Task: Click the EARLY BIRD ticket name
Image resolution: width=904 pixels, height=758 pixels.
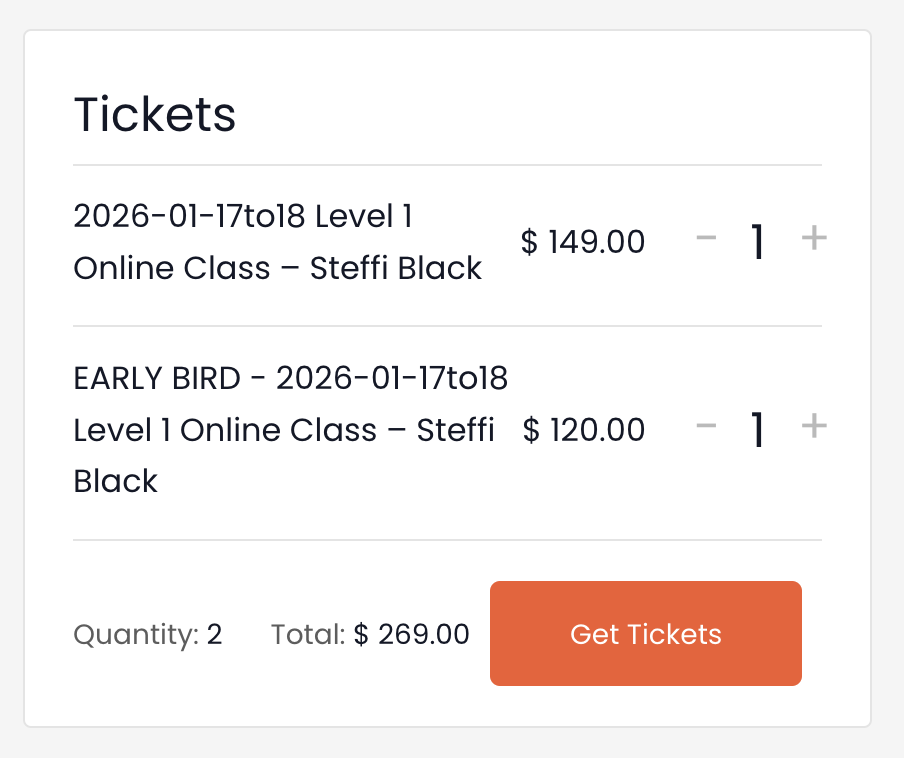Action: click(290, 430)
